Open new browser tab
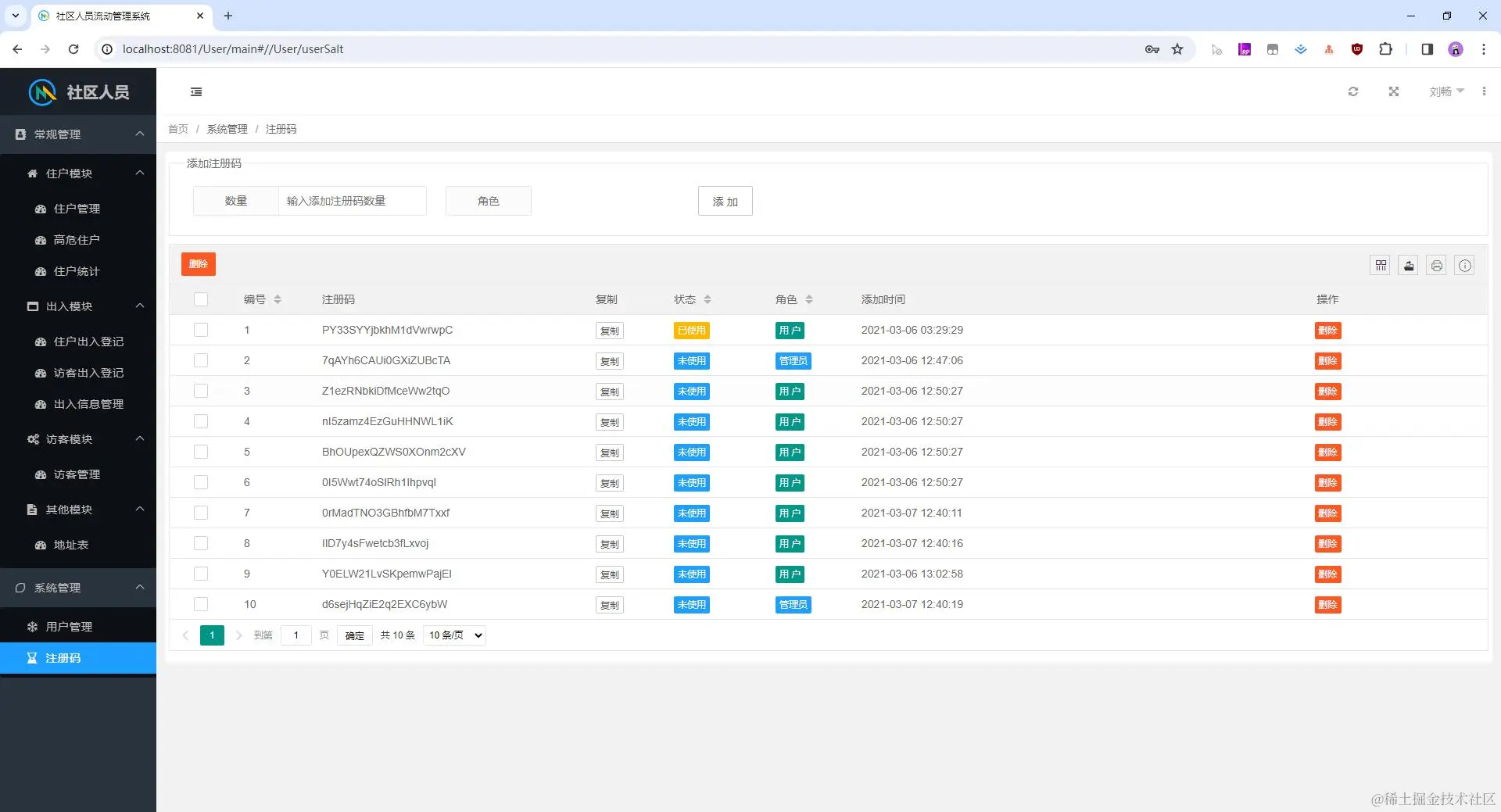This screenshot has height=812, width=1501. coord(228,16)
